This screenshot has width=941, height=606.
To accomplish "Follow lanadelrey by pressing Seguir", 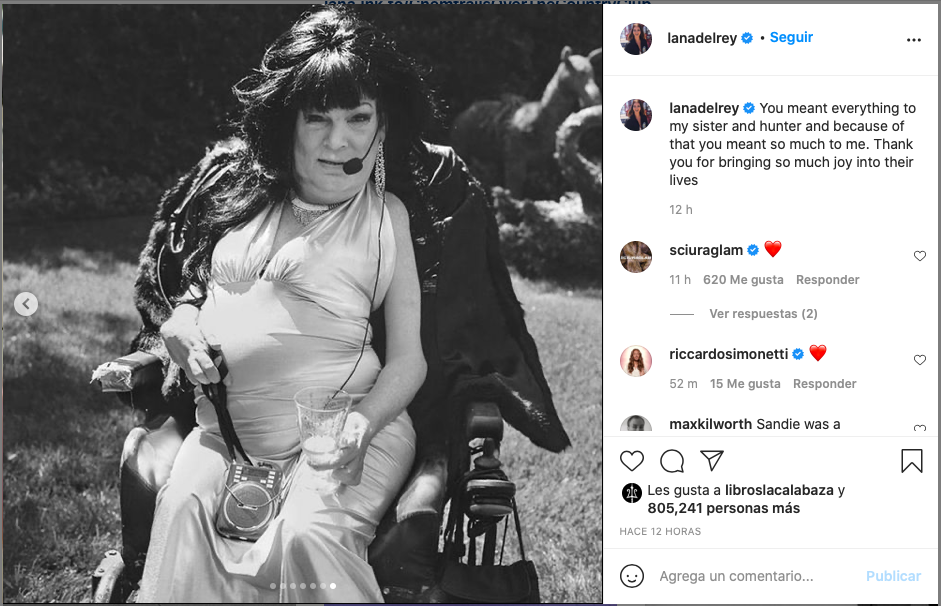I will pos(791,37).
